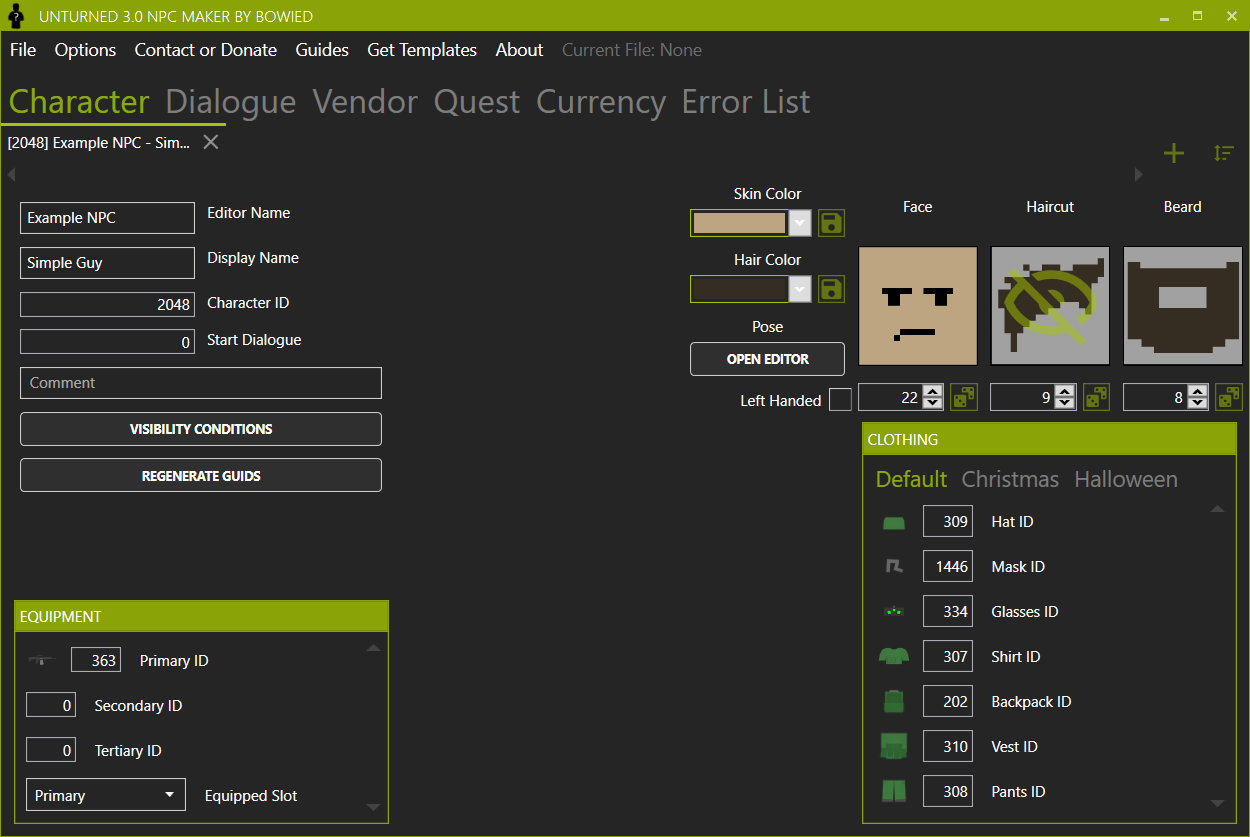The width and height of the screenshot is (1250, 837).
Task: Click the hat icon beside Hat ID
Action: (x=893, y=522)
